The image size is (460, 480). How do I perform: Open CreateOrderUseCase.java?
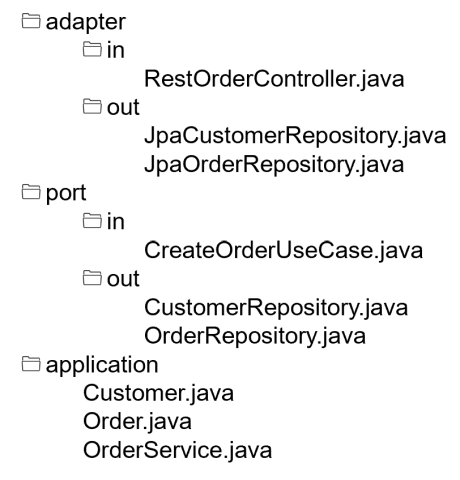(x=283, y=250)
